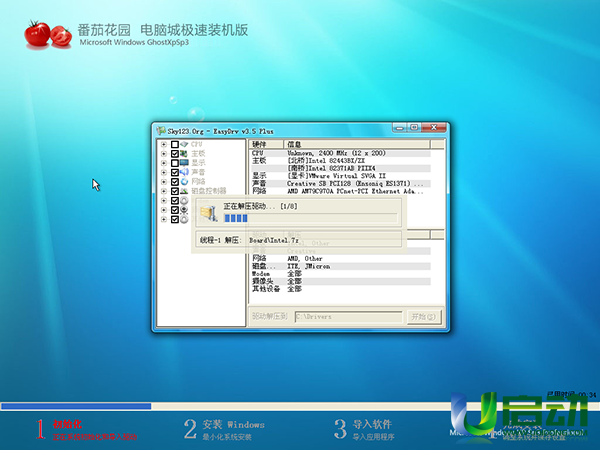Click the 网络 network globe icon

coord(184,182)
